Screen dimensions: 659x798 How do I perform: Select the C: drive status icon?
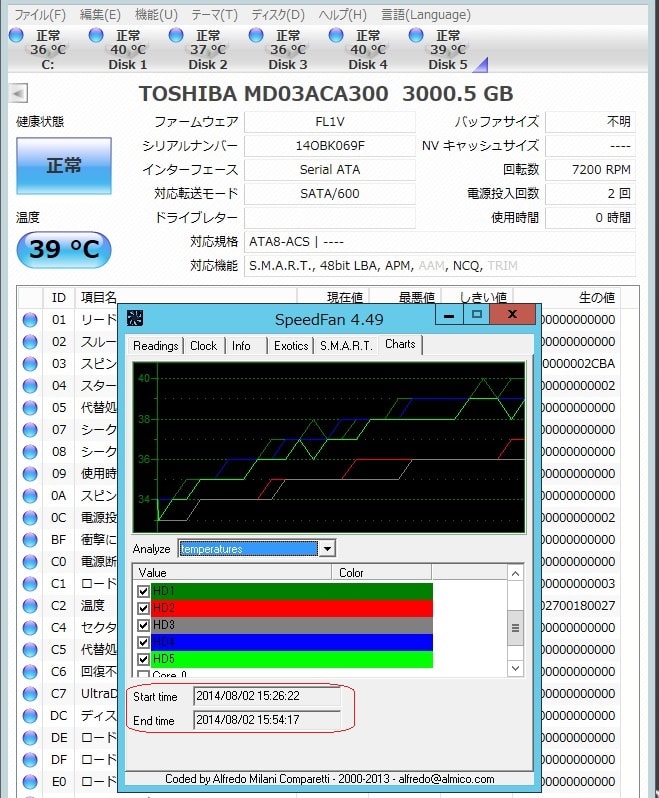(16, 36)
